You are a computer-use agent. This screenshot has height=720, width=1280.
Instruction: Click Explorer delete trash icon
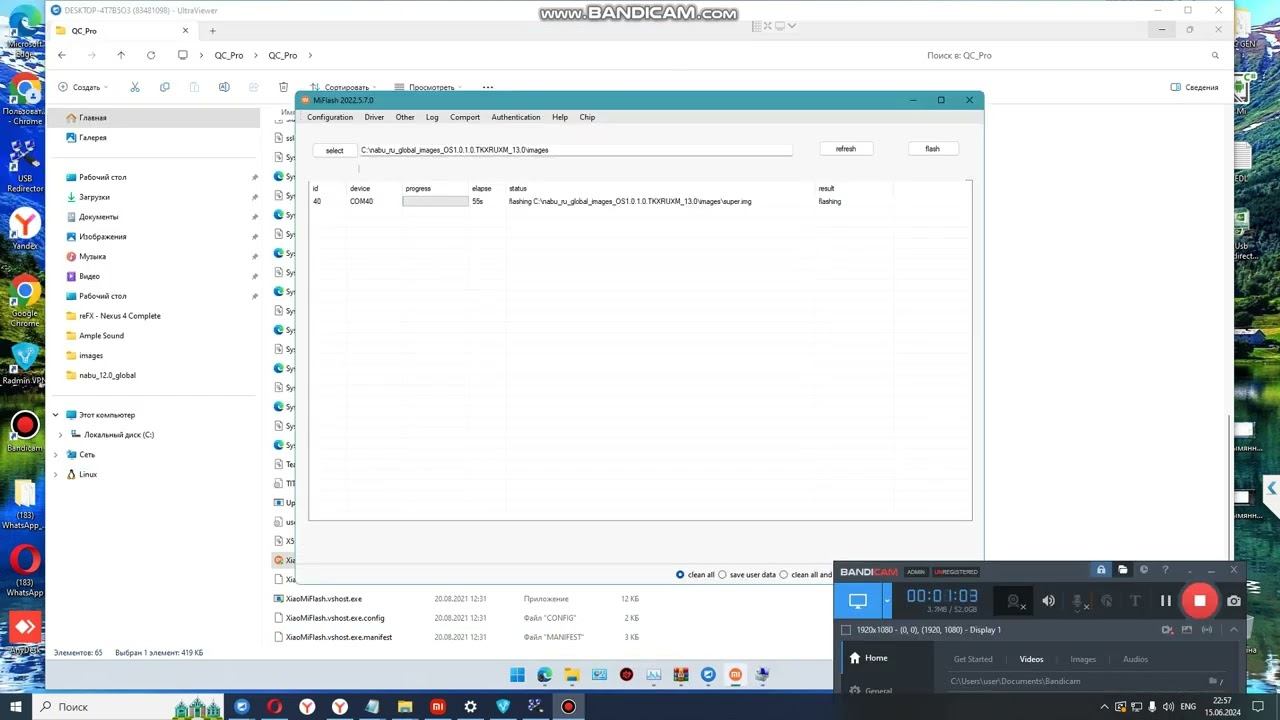click(284, 87)
